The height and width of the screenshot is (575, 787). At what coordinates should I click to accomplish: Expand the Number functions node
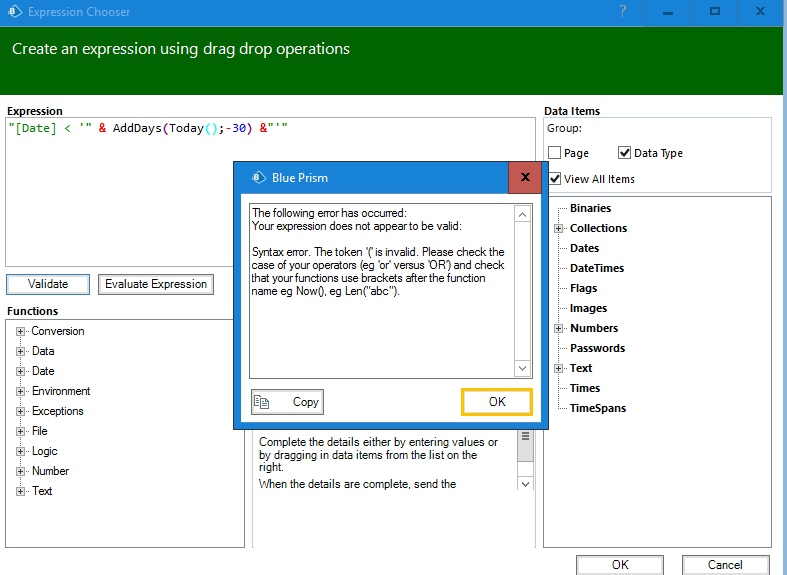point(20,471)
